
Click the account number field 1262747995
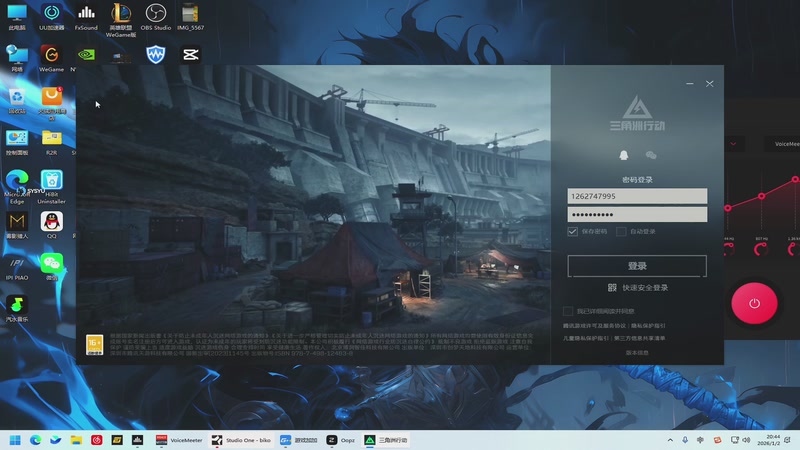pos(637,196)
